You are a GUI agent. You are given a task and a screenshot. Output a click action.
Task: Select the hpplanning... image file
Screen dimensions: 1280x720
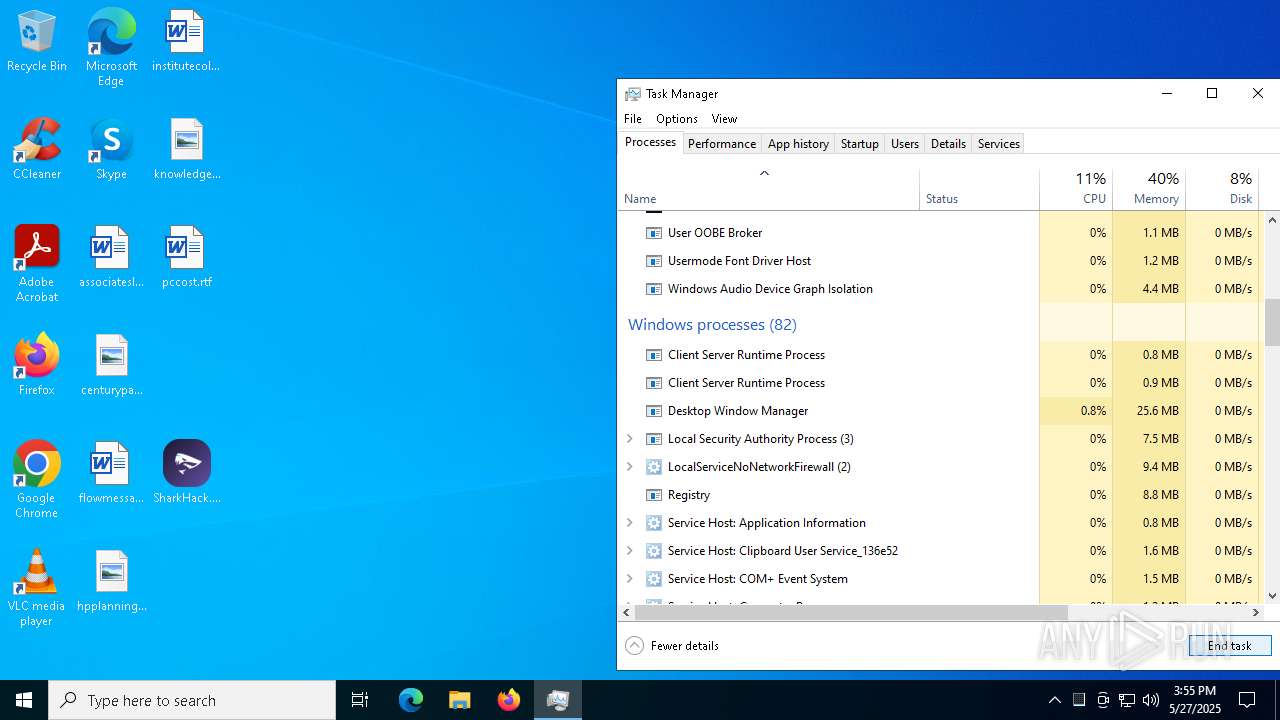(111, 581)
